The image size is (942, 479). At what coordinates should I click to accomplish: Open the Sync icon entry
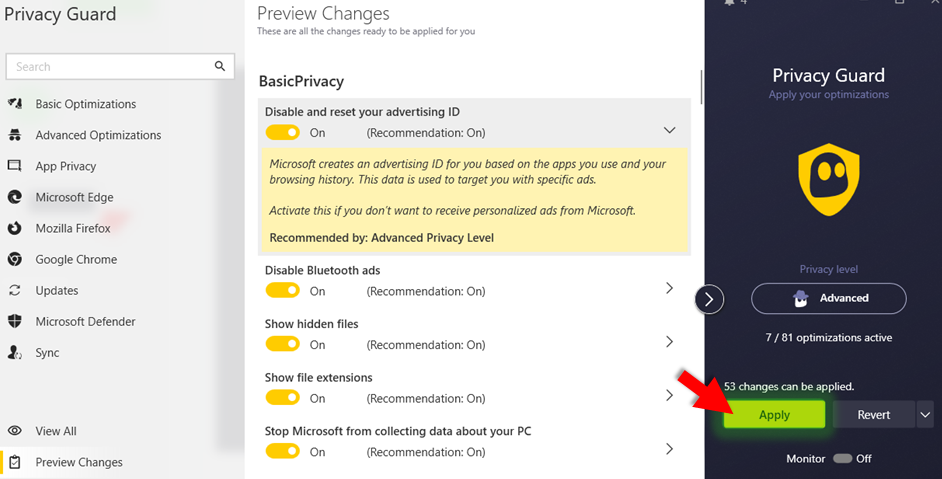[15, 353]
